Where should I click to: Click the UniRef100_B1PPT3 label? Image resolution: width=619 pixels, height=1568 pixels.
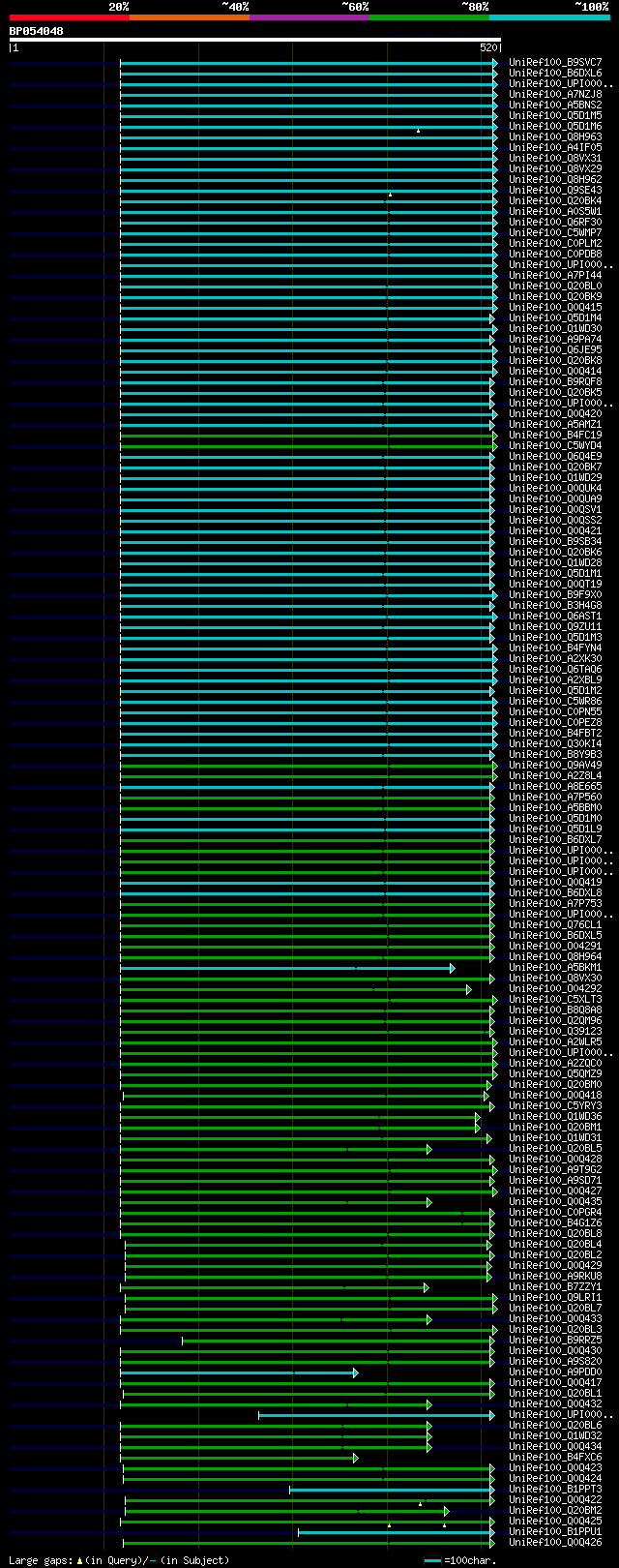tap(555, 1489)
